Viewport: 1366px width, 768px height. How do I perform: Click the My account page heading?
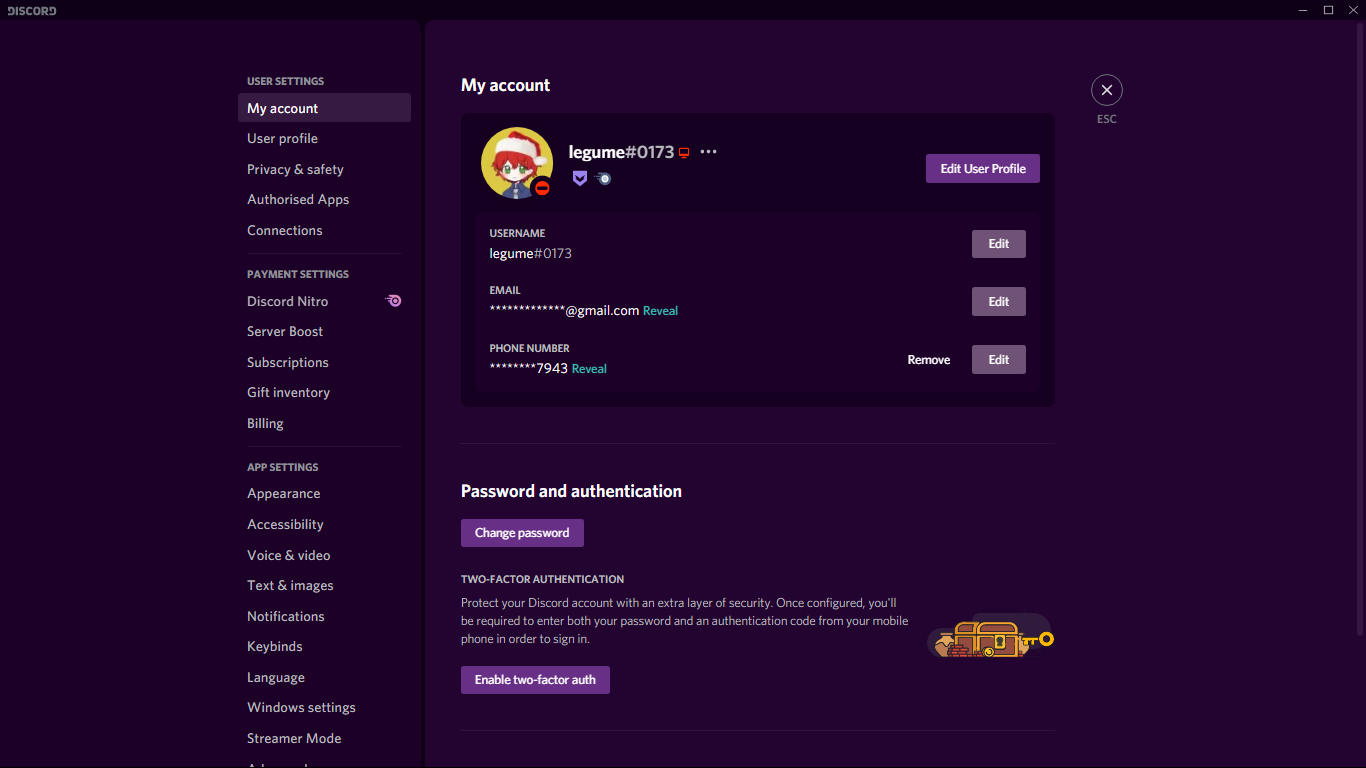(x=505, y=85)
